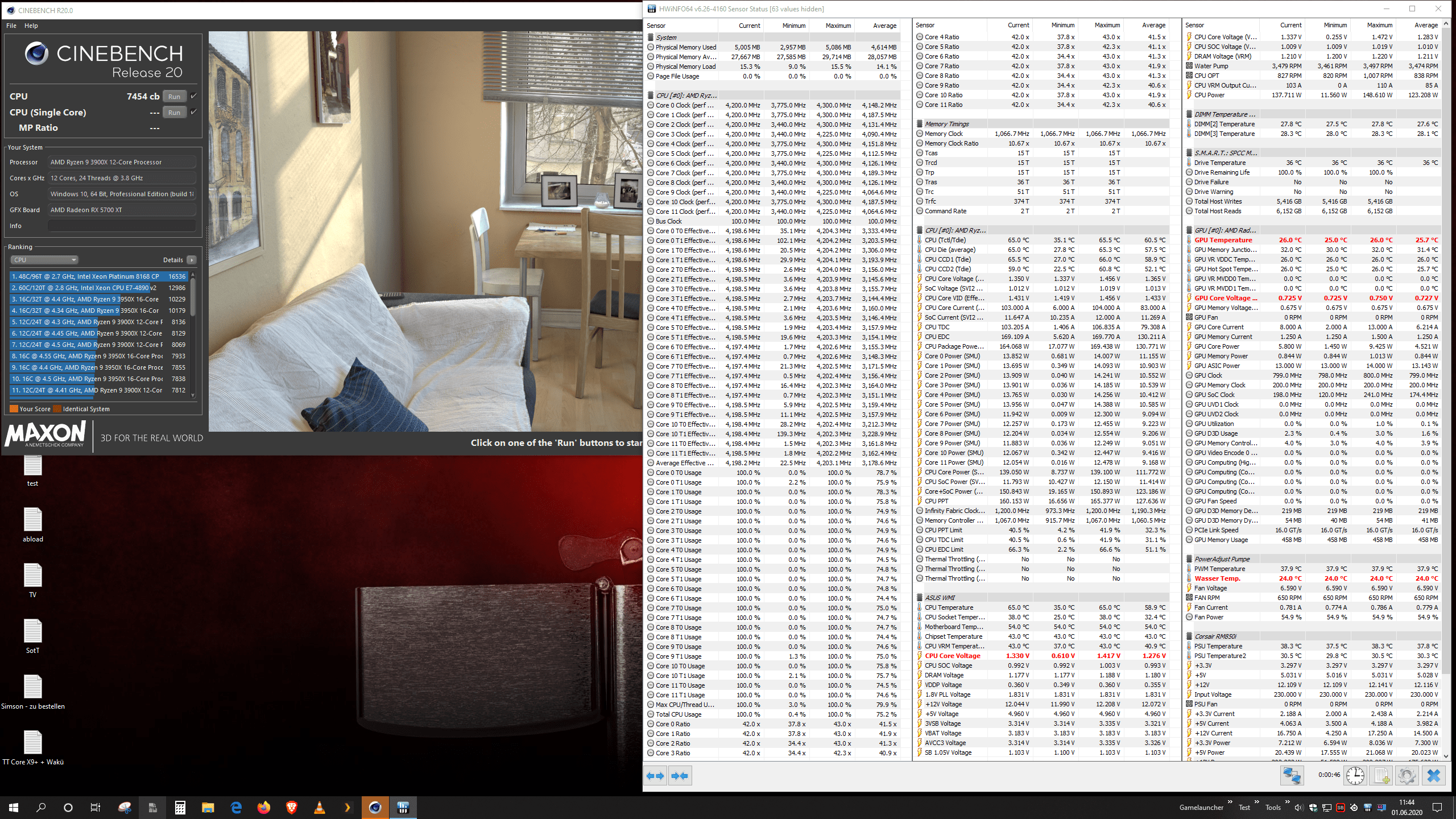Screen dimensions: 1456x819
Task: Click the Info input field in Cinebench
Action: pyautogui.click(x=122, y=226)
